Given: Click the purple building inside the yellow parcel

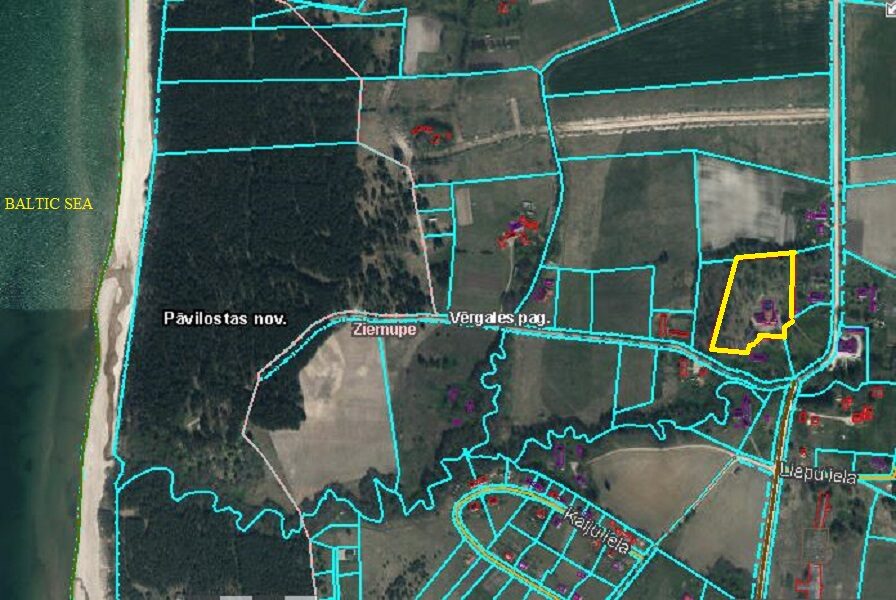Looking at the screenshot, I should point(768,315).
